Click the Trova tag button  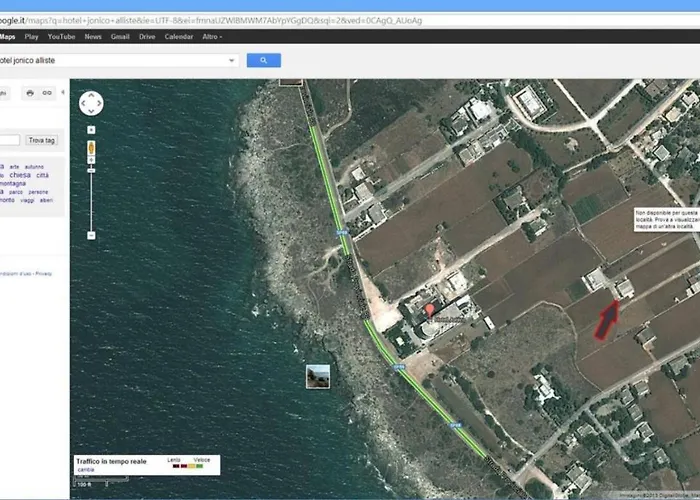pyautogui.click(x=42, y=141)
